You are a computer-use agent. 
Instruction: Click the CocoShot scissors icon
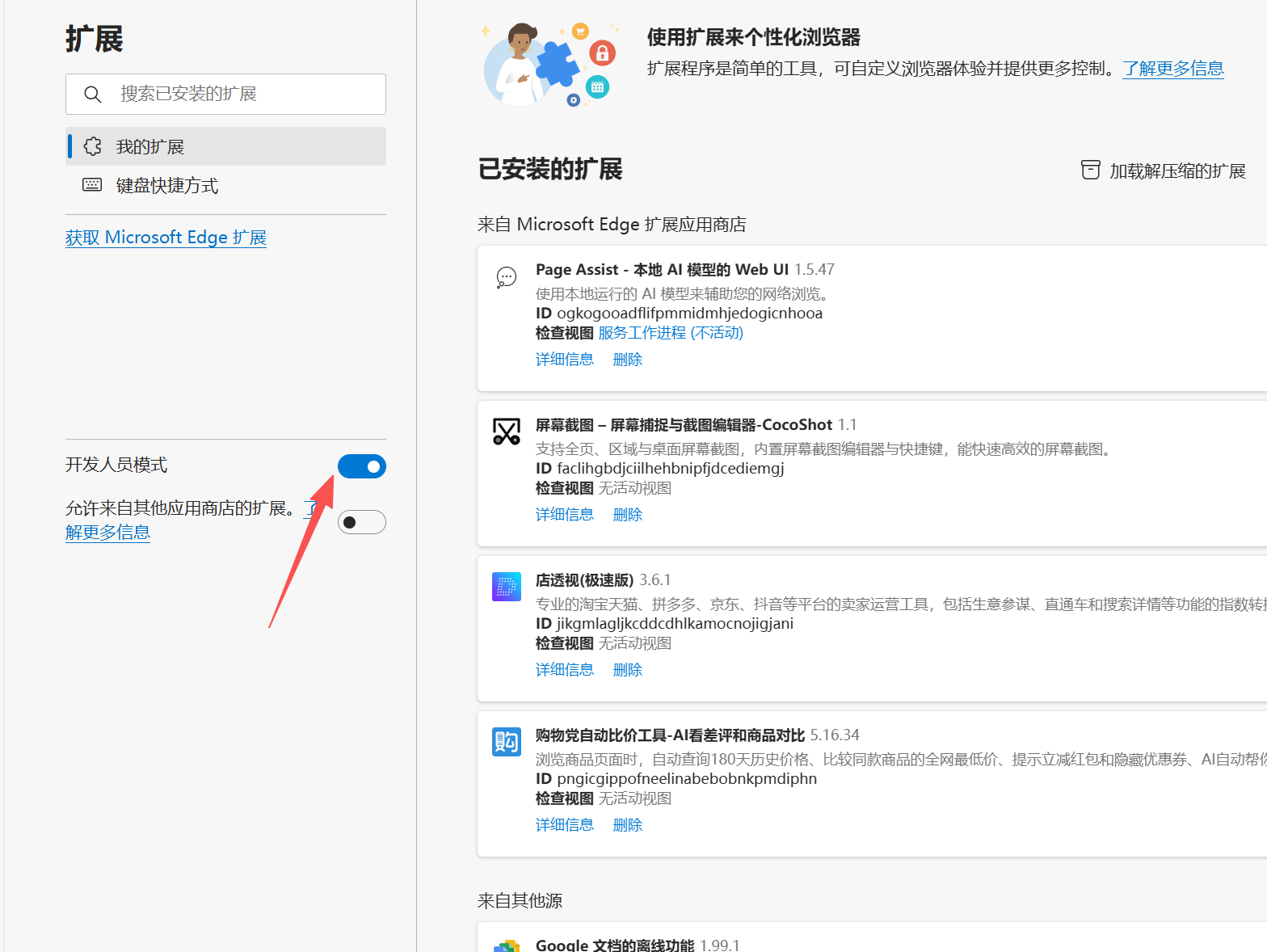click(506, 432)
